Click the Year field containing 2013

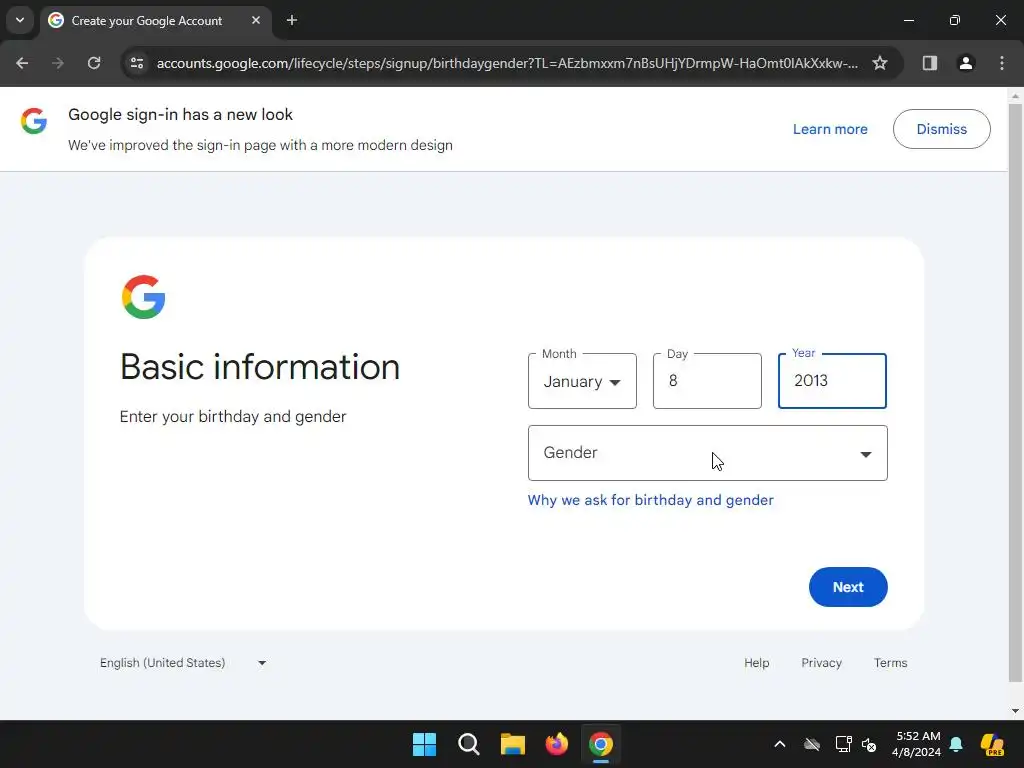832,381
